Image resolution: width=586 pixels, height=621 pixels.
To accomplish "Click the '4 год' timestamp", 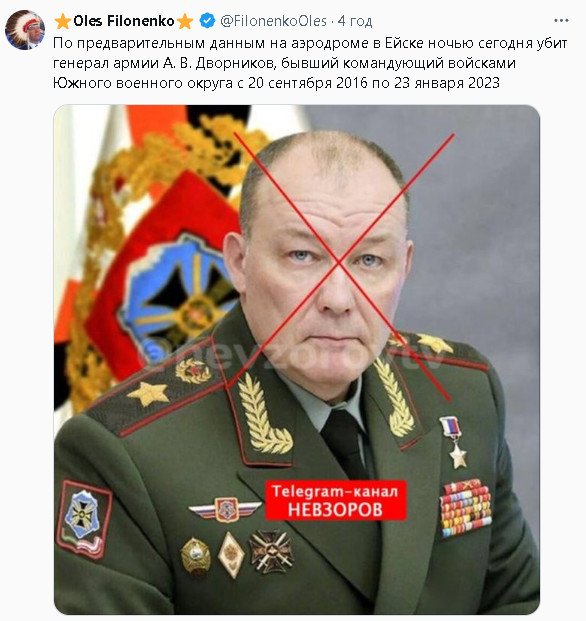I will (x=355, y=21).
